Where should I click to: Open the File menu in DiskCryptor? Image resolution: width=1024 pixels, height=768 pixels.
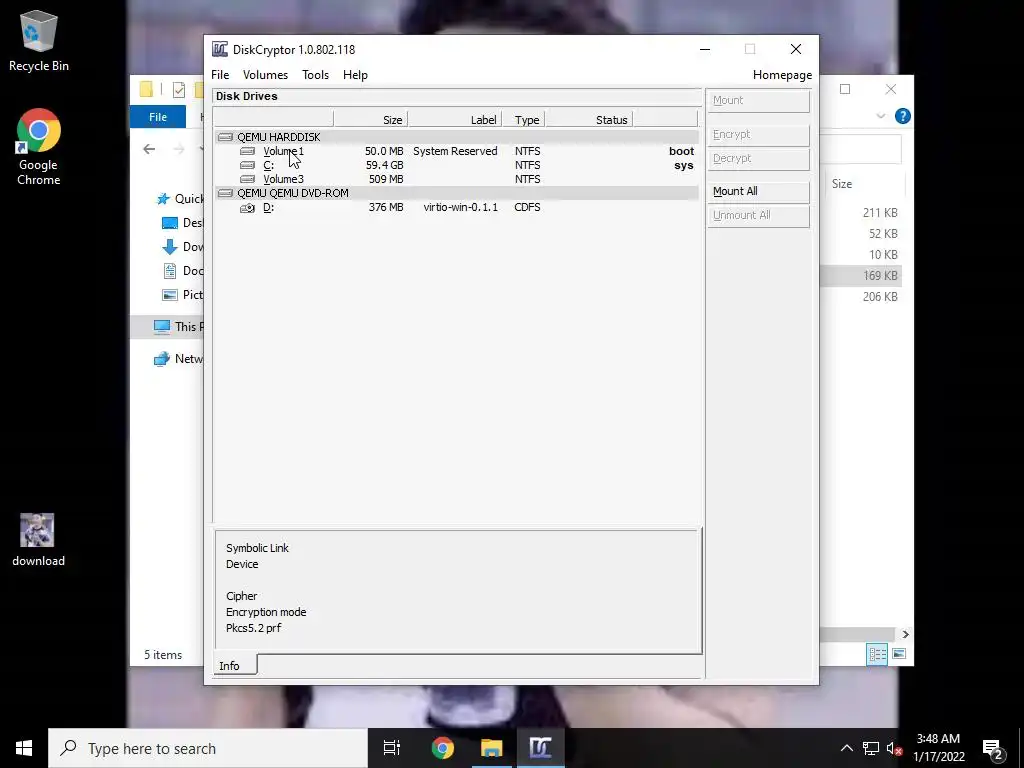[x=220, y=75]
